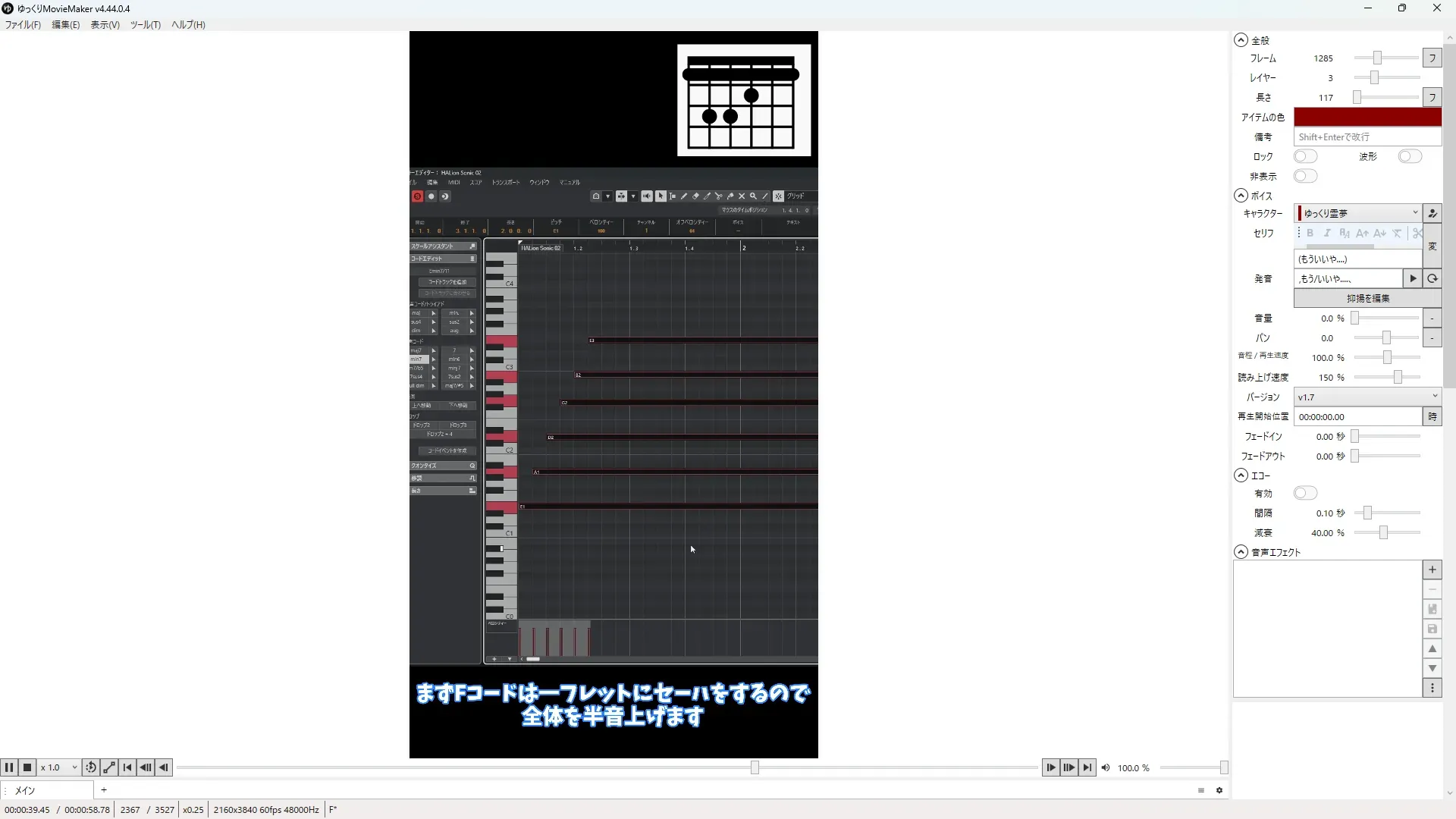Screen dimensions: 1456x819
Task: Toggle the ロック switch
Action: [1305, 156]
